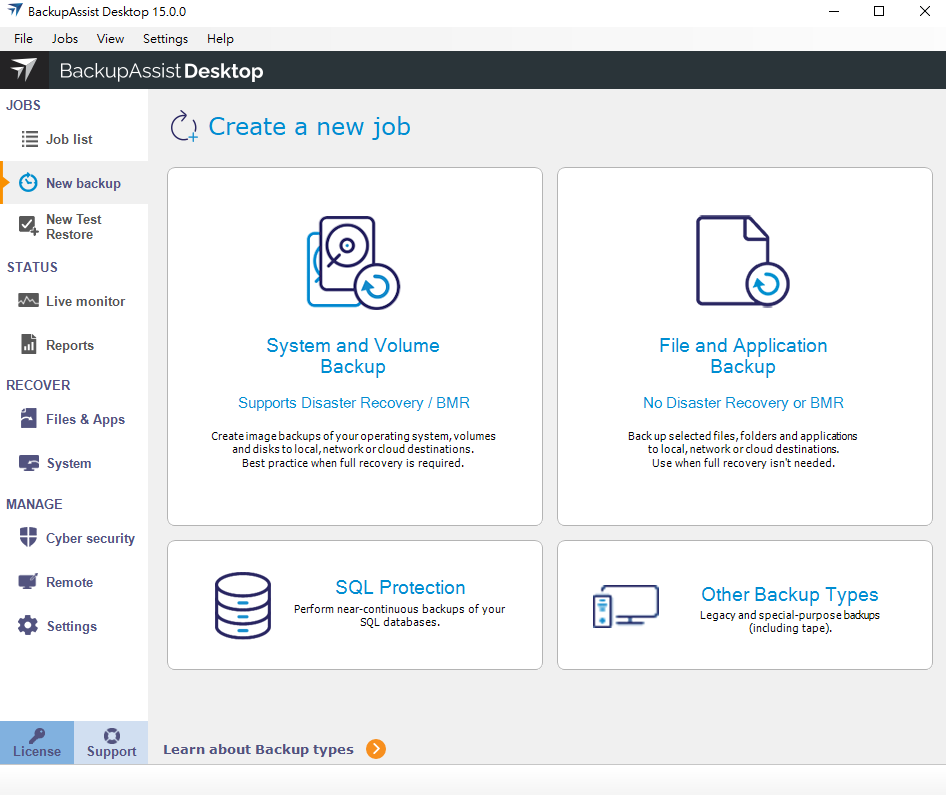
Task: Open the Jobs menu
Action: (65, 39)
